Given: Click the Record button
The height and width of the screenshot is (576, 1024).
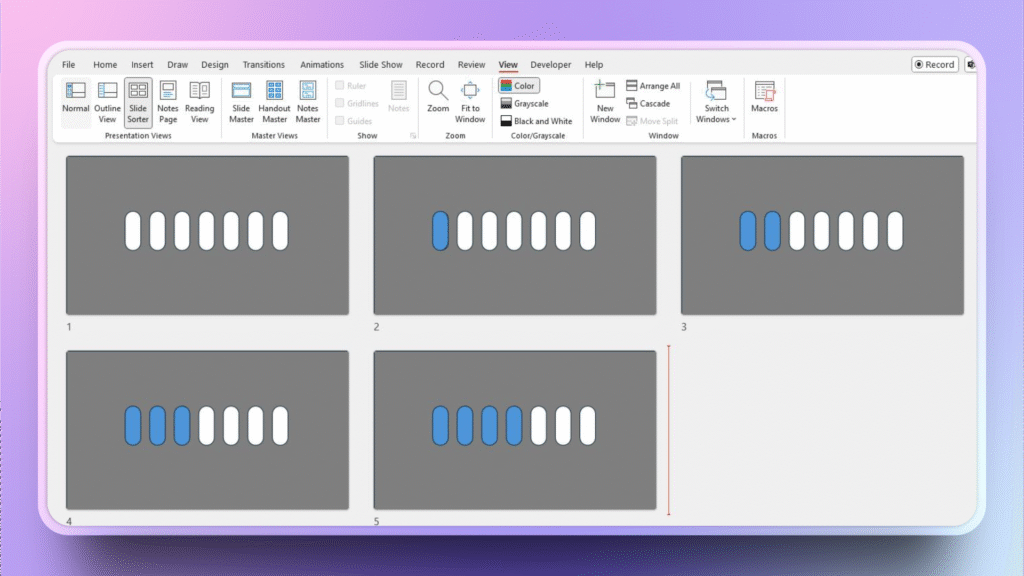Looking at the screenshot, I should 934,65.
